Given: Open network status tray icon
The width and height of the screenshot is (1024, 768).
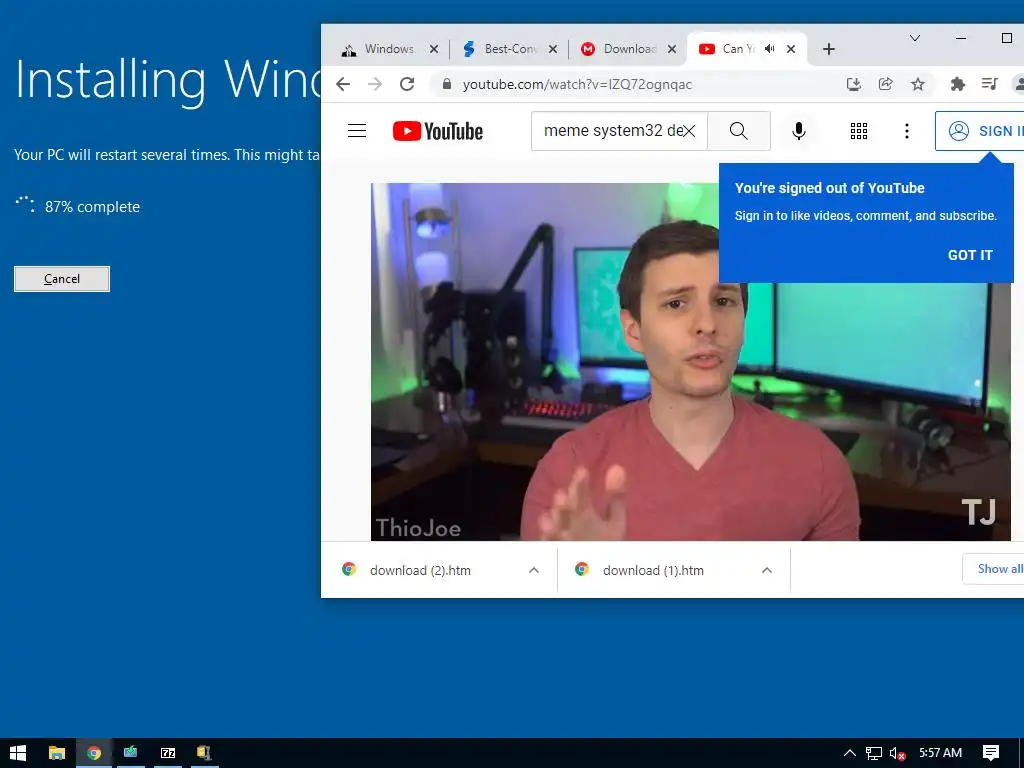Looking at the screenshot, I should 874,753.
